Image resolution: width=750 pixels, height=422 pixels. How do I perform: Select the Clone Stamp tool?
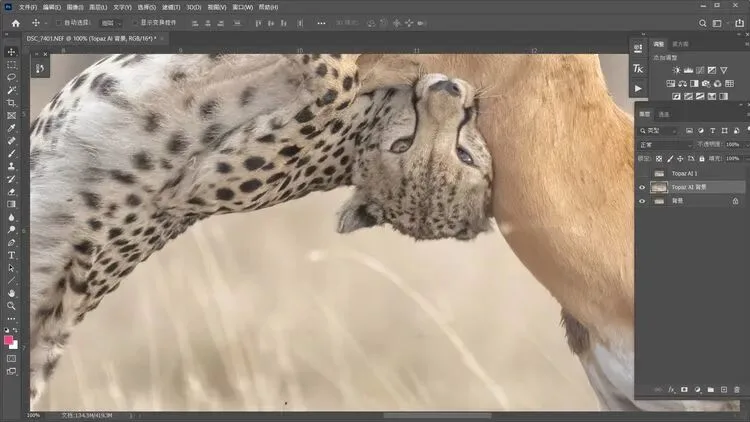pos(11,166)
